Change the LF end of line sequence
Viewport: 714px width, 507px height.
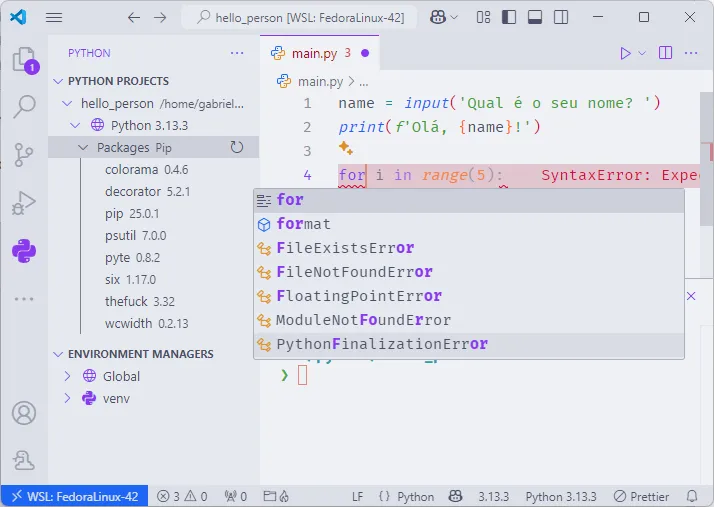tap(358, 496)
